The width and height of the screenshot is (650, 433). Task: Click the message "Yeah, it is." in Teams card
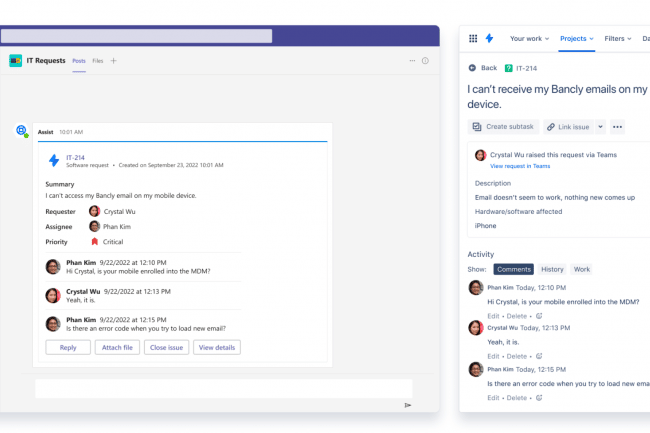coord(80,300)
